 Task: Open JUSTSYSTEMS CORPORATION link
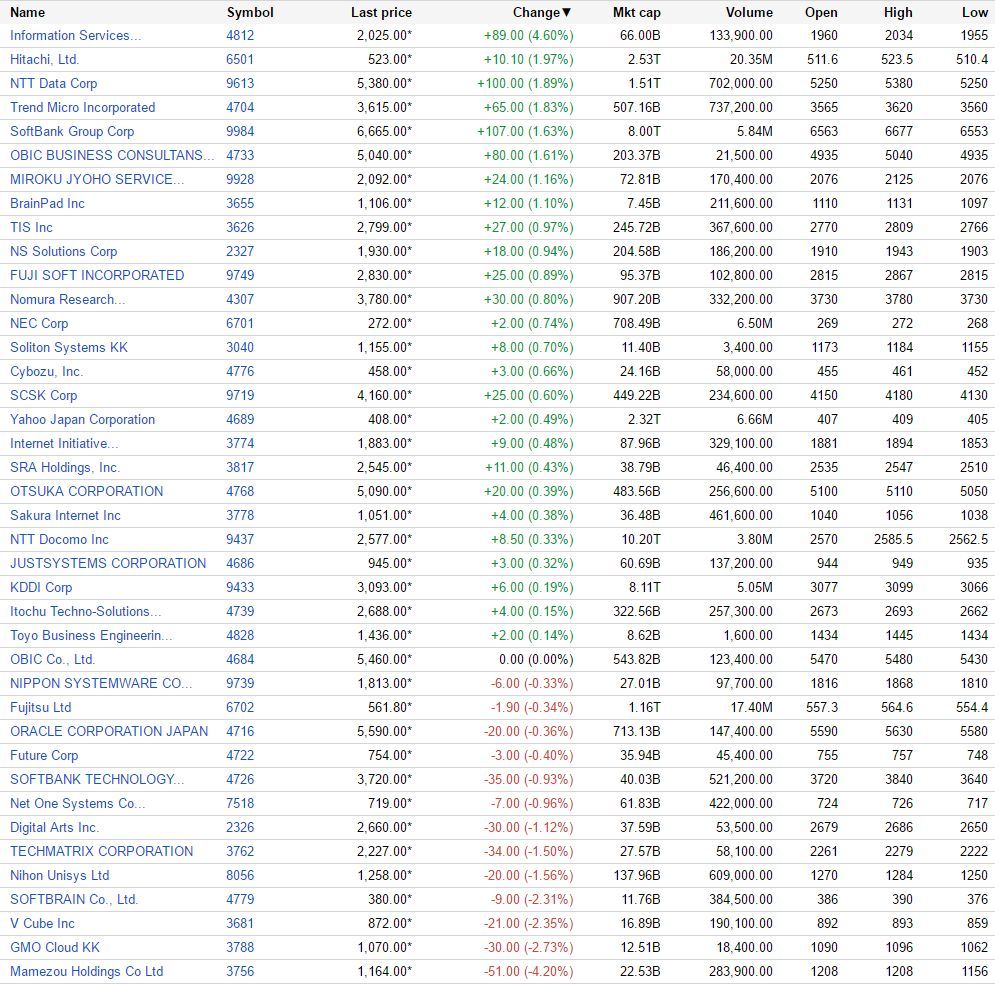click(x=108, y=563)
